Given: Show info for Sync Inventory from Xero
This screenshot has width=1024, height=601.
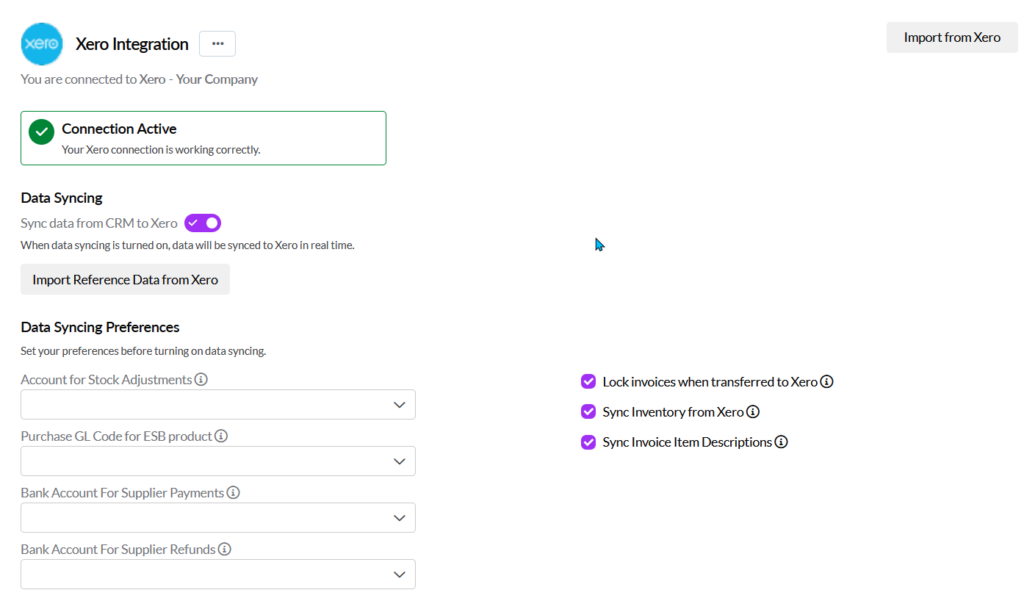Looking at the screenshot, I should click(753, 412).
